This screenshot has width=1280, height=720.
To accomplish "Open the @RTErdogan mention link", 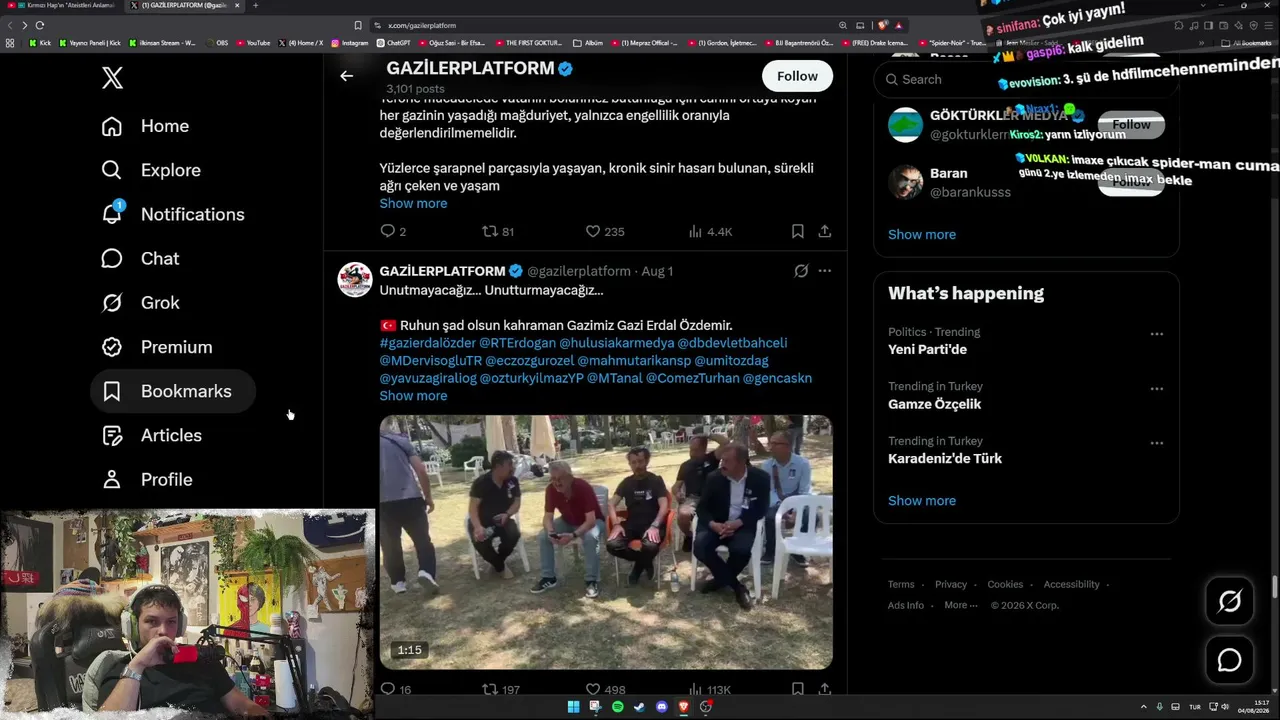I will click(x=517, y=343).
